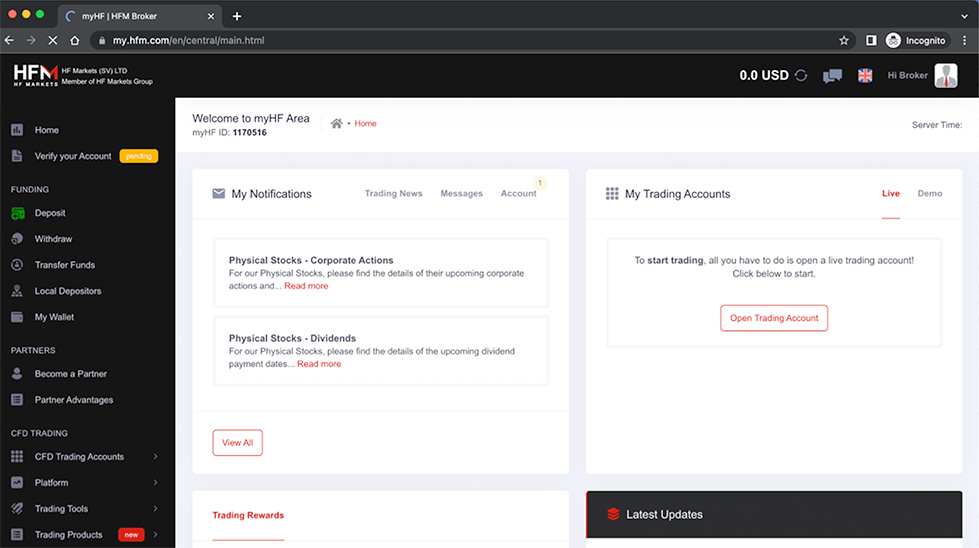Click the Become a Partner user icon
Viewport: 979px width, 548px height.
pos(17,373)
